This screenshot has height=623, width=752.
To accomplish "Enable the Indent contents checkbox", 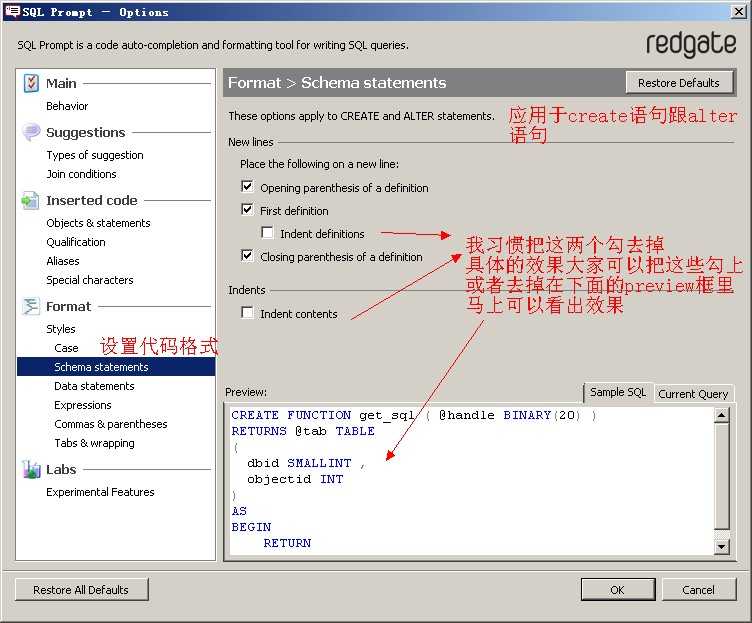I will 247,313.
